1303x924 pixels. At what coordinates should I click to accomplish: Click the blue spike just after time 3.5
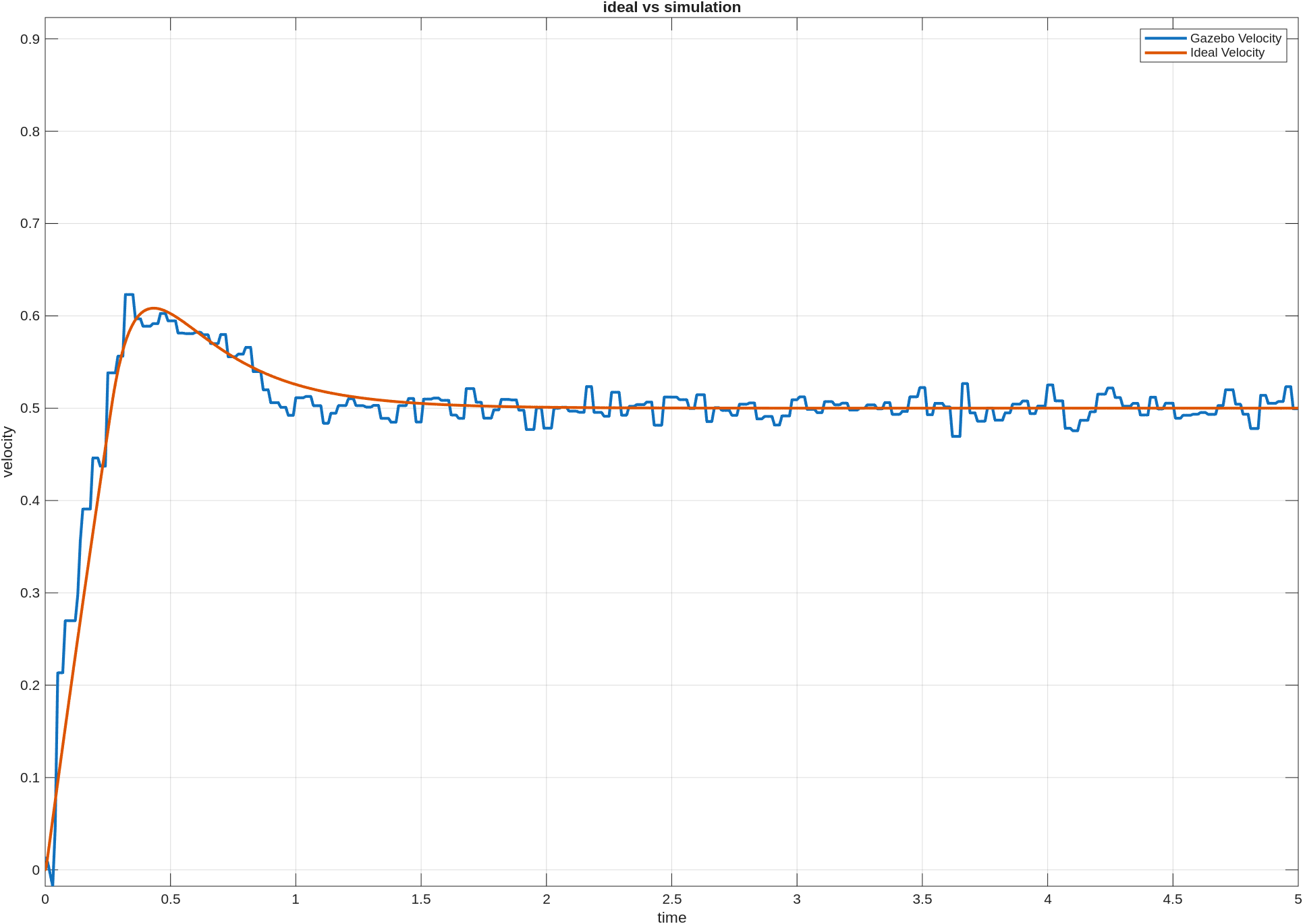[x=965, y=384]
